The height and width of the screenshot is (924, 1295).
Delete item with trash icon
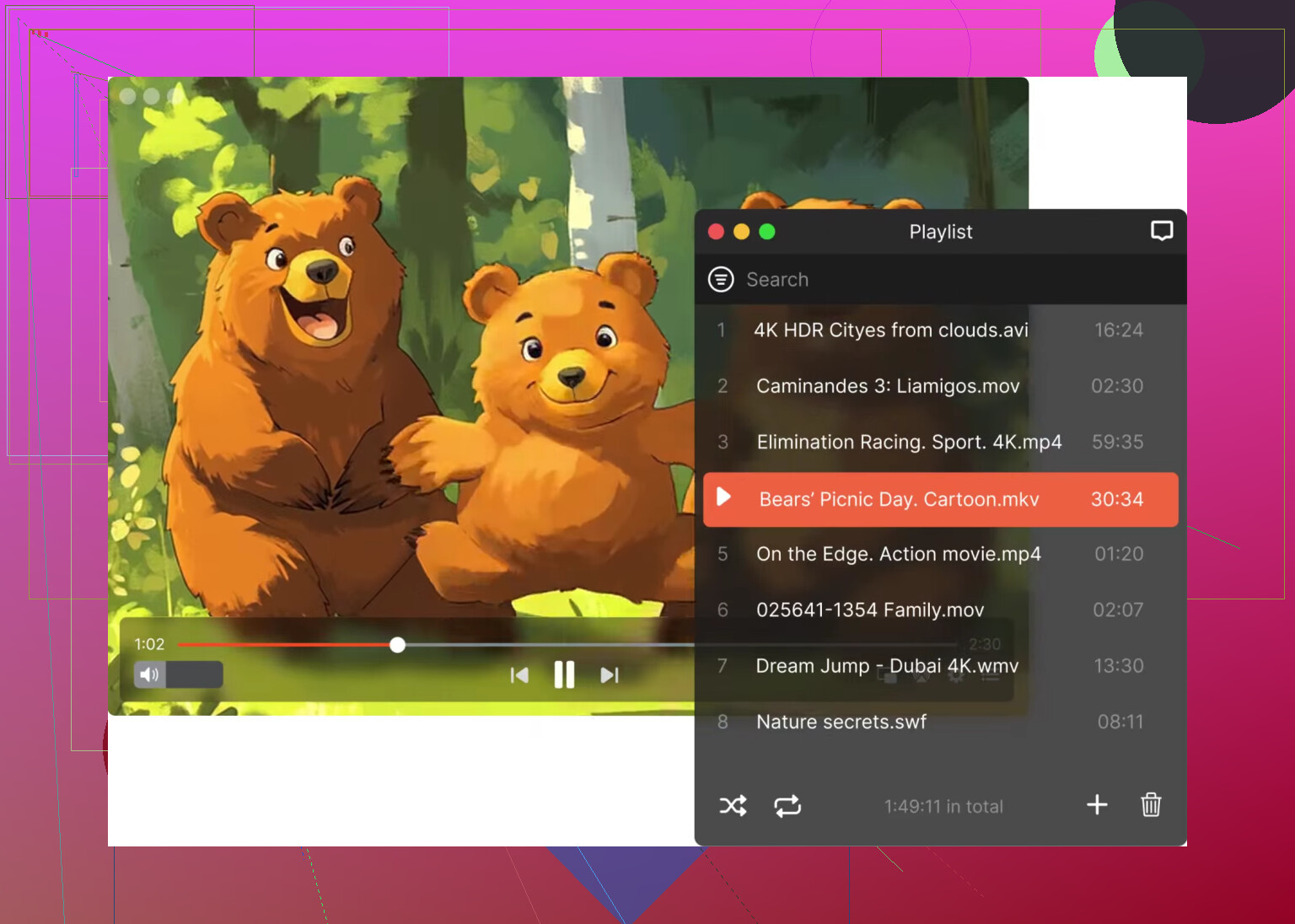[1151, 805]
